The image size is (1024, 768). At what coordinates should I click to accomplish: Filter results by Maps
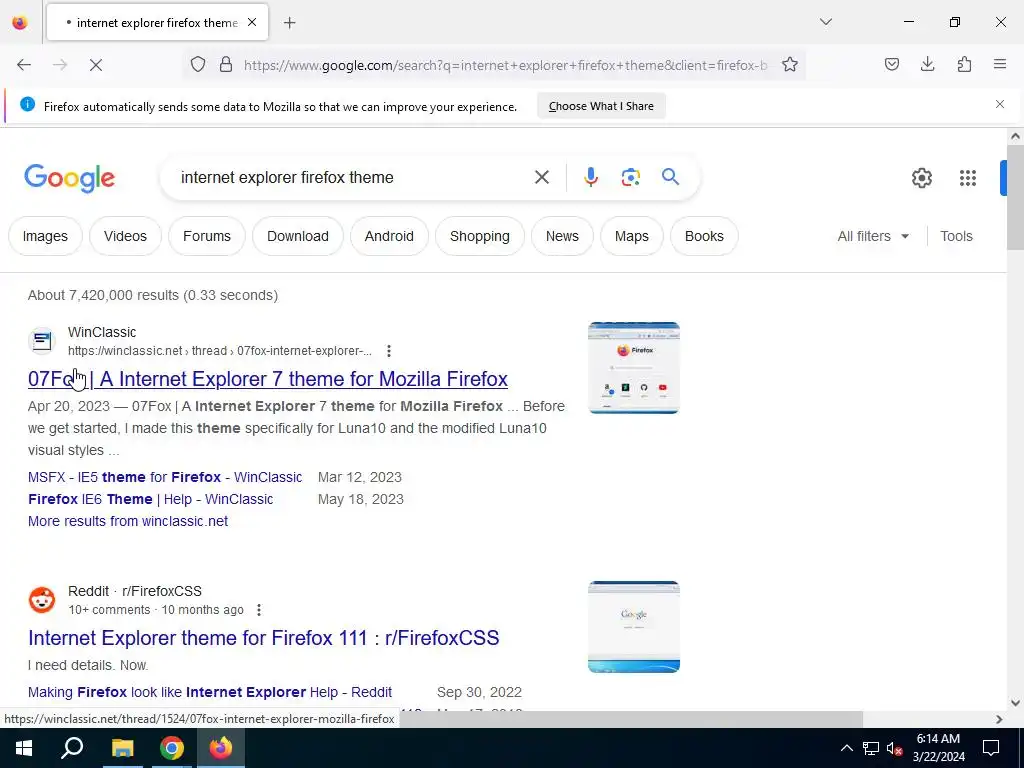[632, 236]
